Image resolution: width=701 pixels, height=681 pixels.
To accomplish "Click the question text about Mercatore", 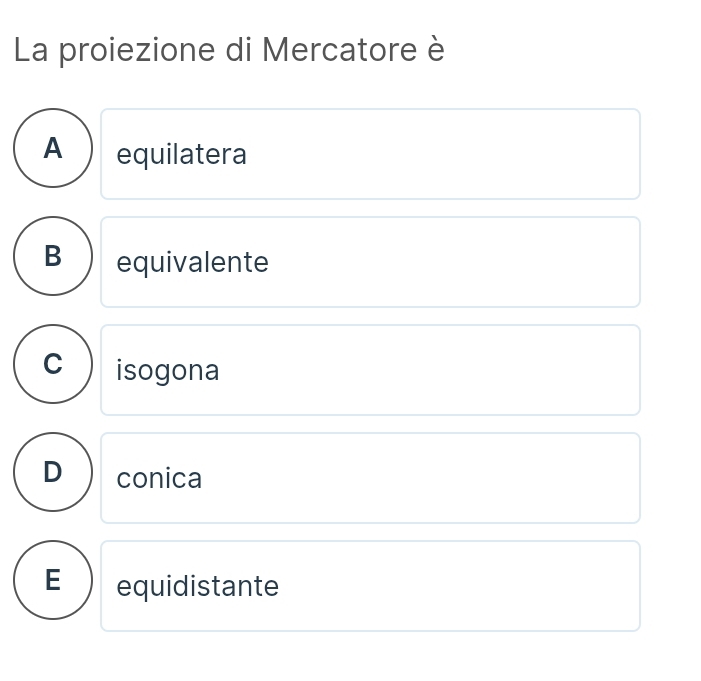I will tap(229, 50).
